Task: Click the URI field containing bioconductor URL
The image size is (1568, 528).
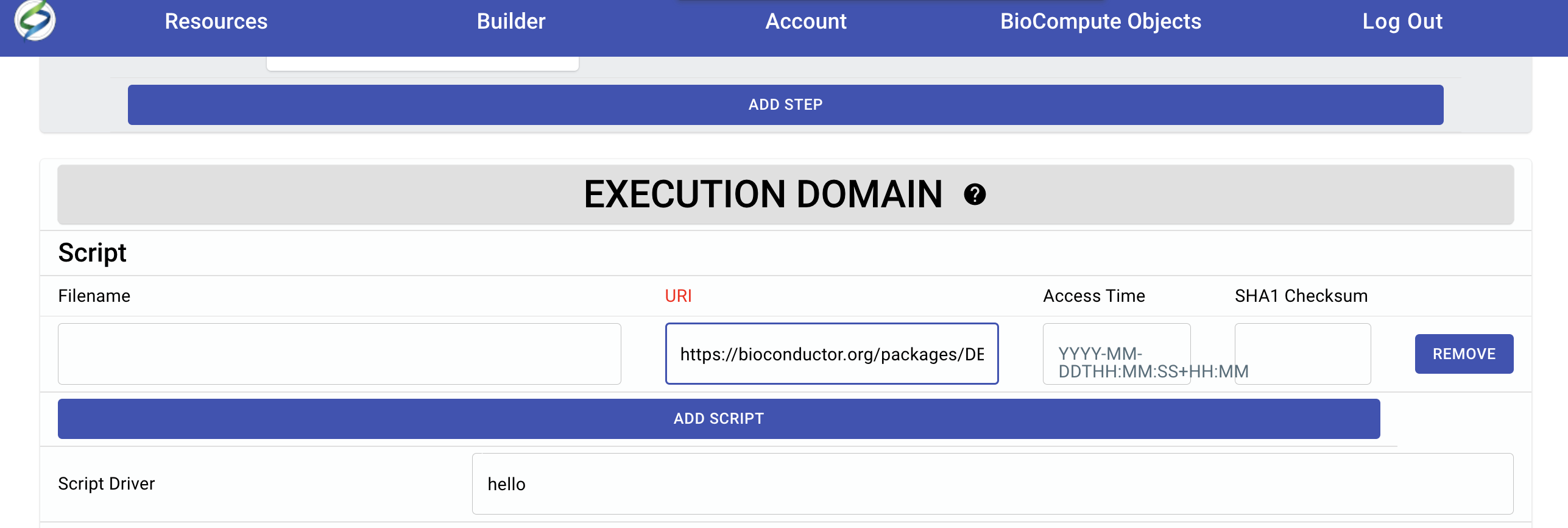Action: [x=832, y=354]
